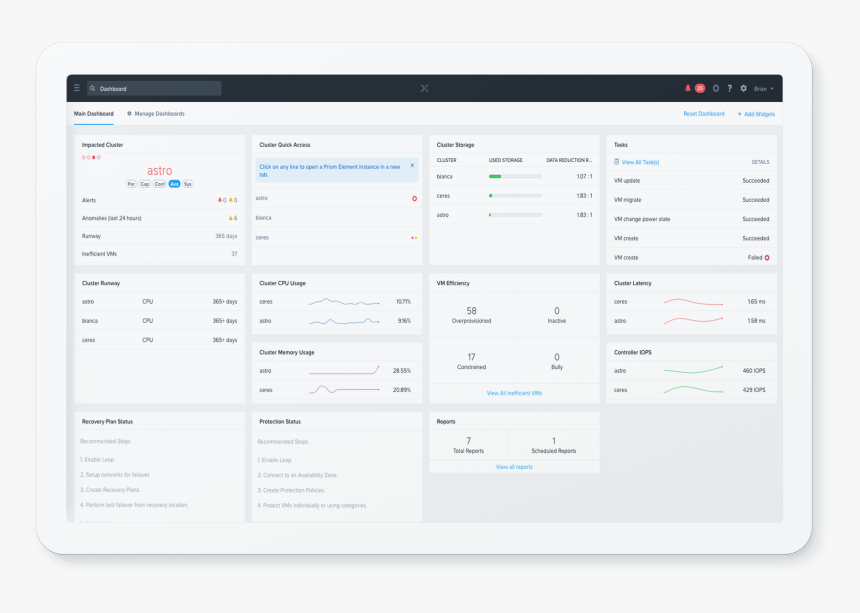Open Manage Dashboards

tap(160, 113)
